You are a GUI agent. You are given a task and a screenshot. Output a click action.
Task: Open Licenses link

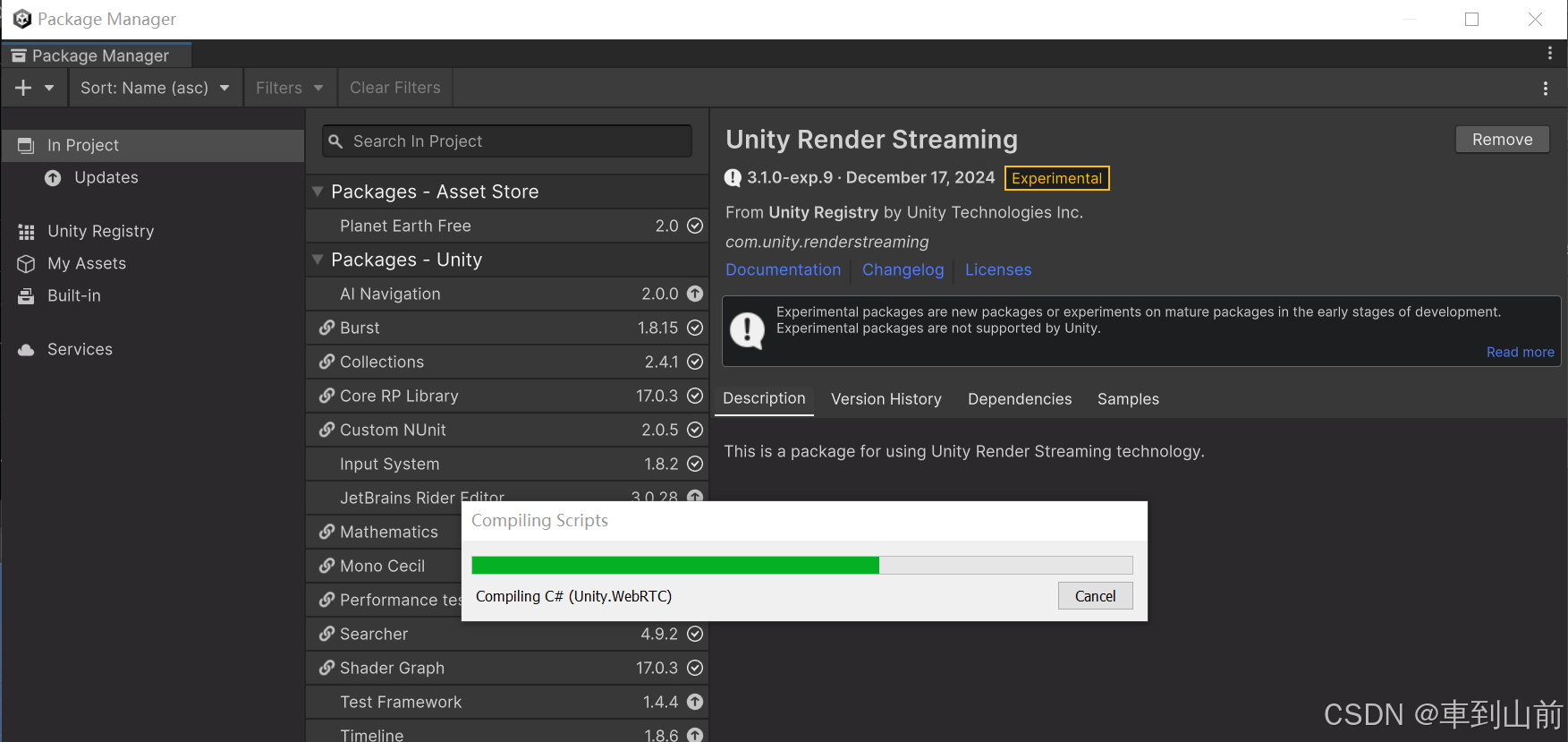tap(998, 269)
